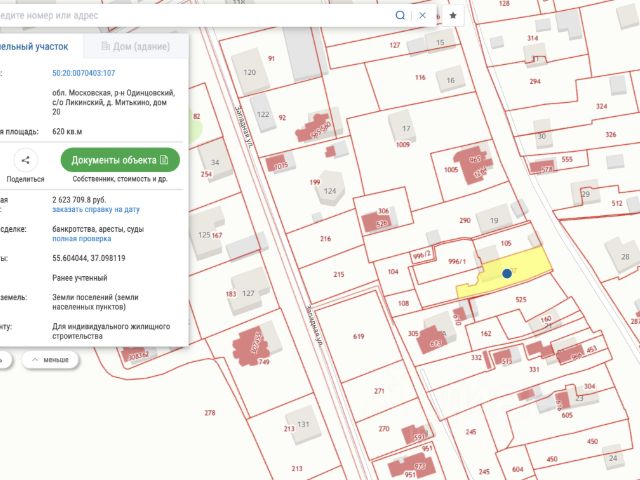Select parcel 619 on the map
Image resolution: width=640 pixels, height=480 pixels.
(x=358, y=336)
